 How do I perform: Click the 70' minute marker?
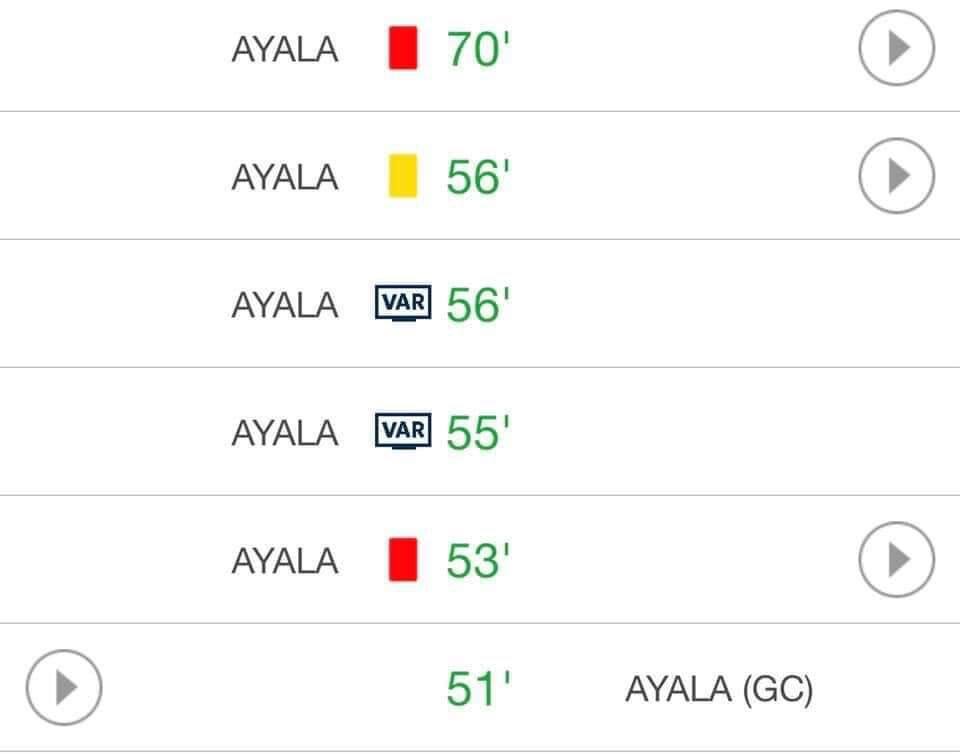click(x=478, y=49)
